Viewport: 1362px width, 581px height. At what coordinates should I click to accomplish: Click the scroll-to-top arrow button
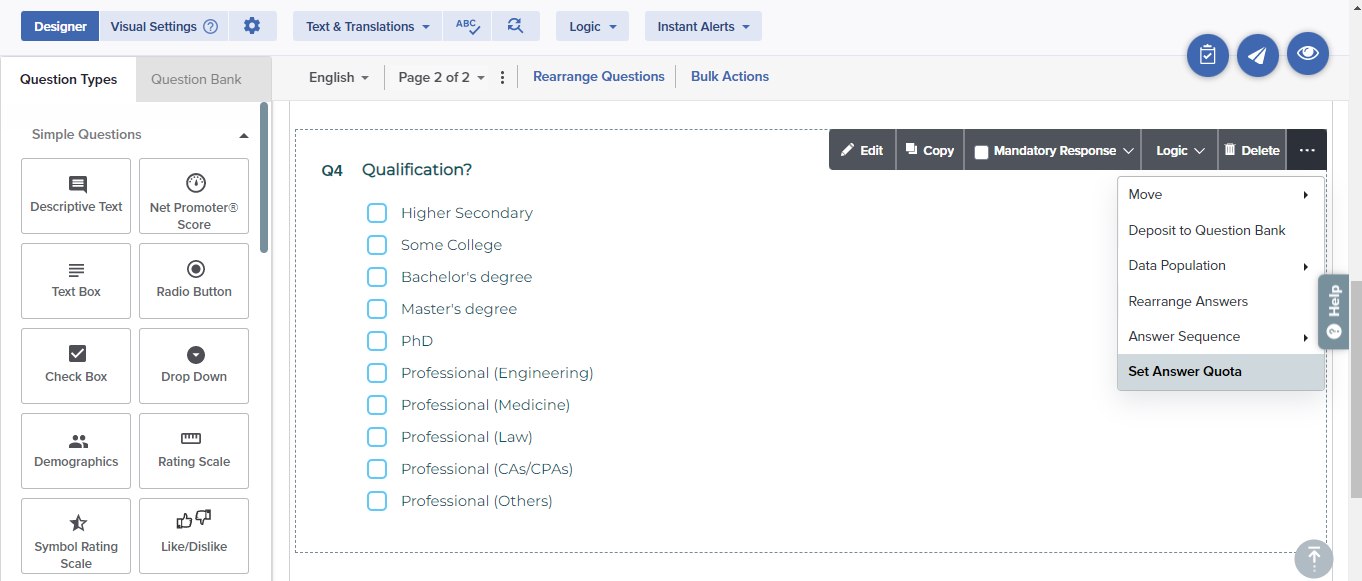click(1313, 558)
